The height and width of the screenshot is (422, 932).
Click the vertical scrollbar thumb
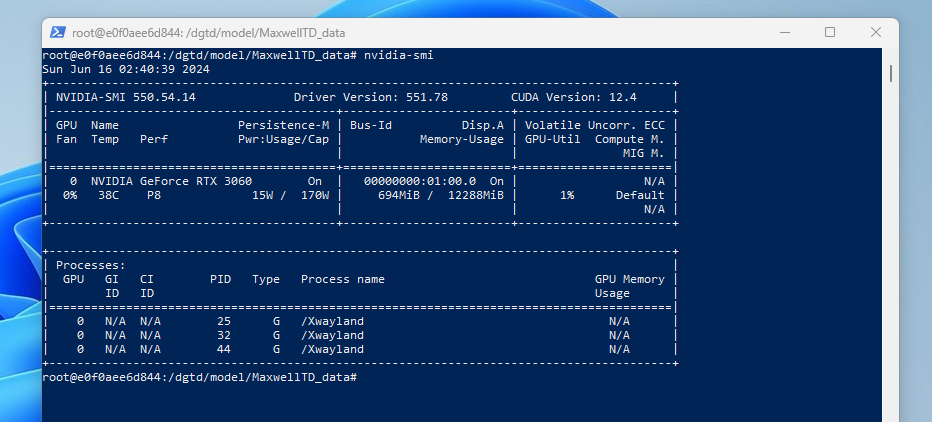[x=890, y=73]
